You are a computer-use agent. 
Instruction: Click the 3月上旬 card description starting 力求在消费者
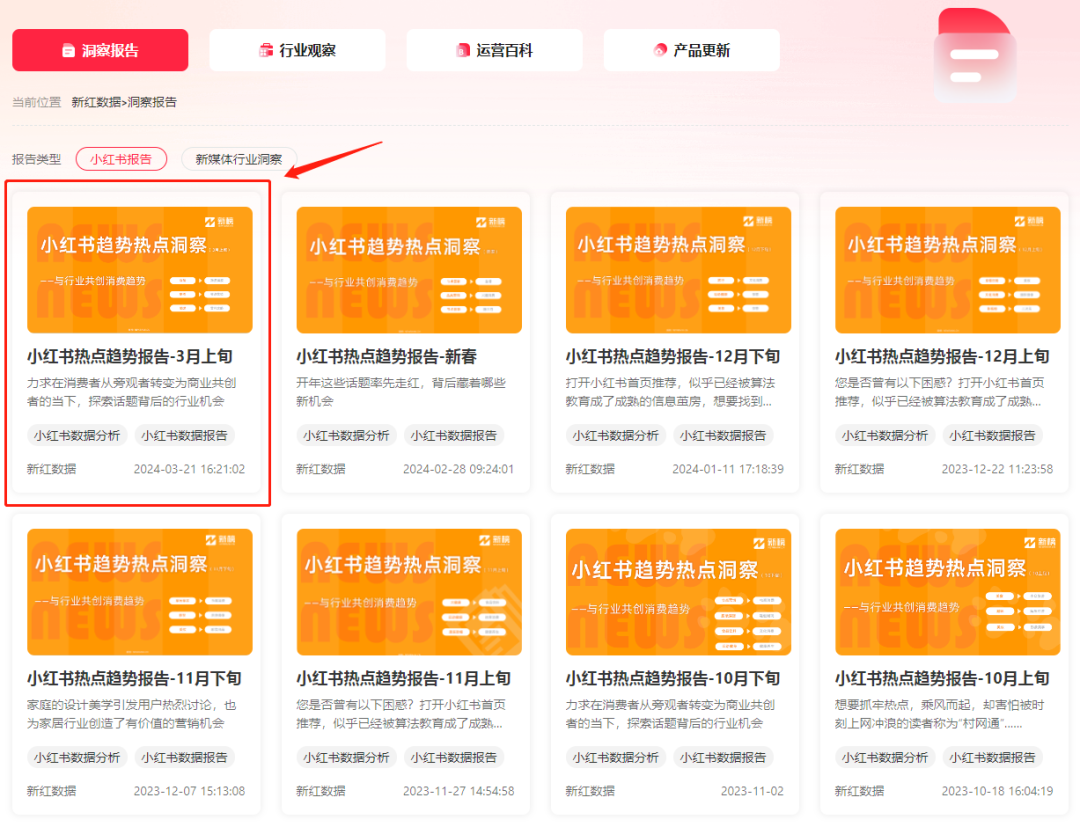coord(132,392)
